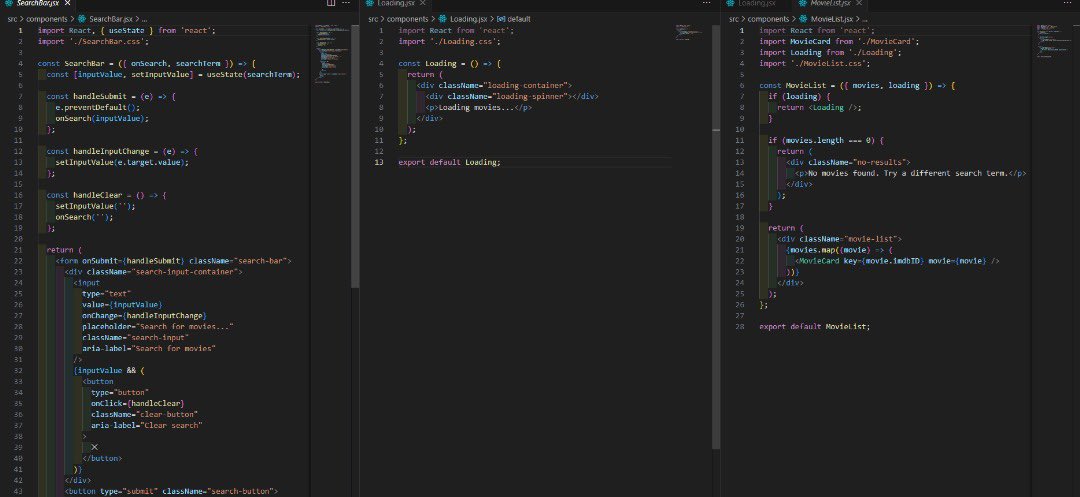The width and height of the screenshot is (1080, 497).
Task: Open 'components' breadcrumb in MovieList.jsx group
Action: click(x=769, y=19)
